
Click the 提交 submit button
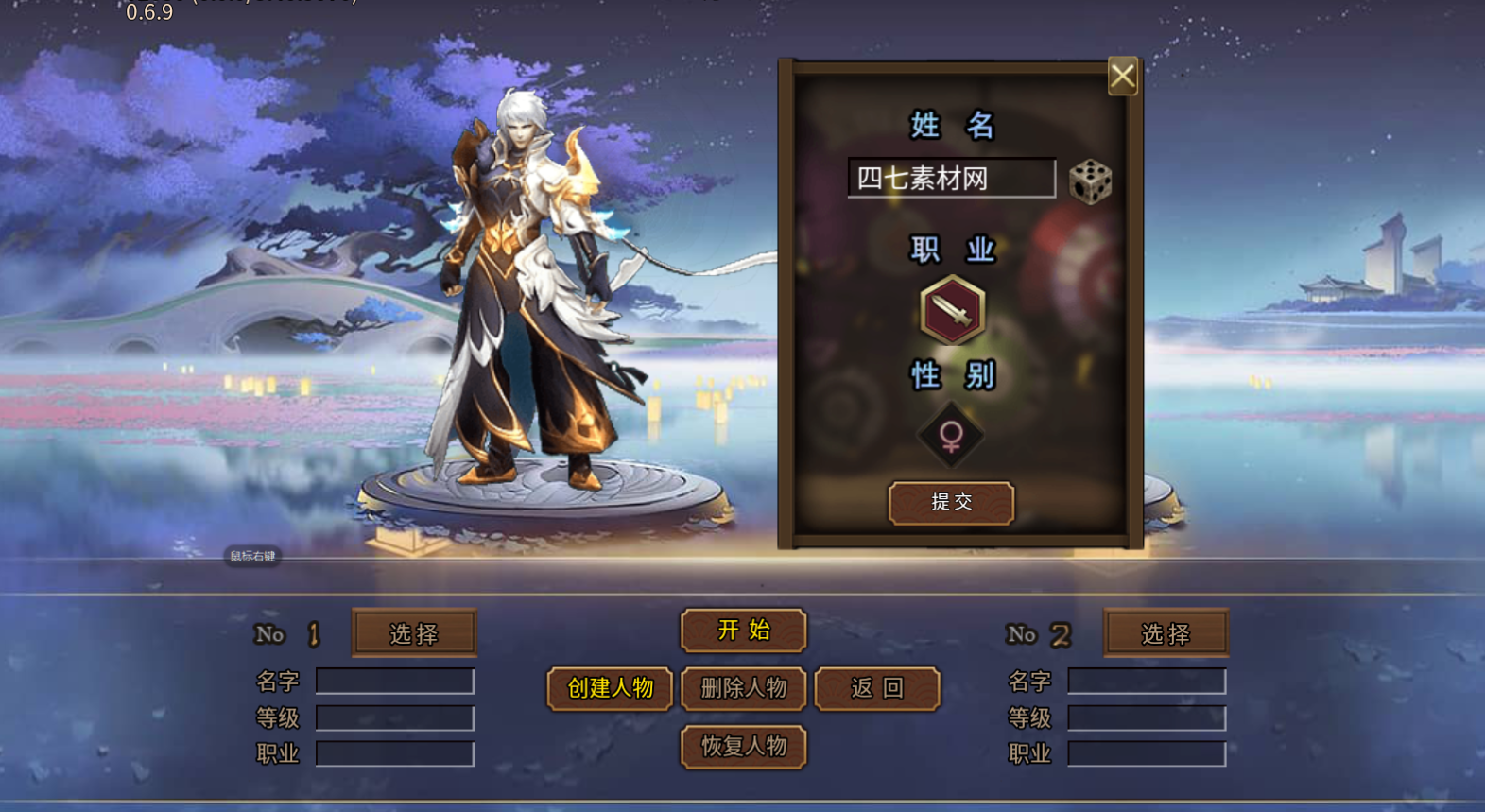tap(951, 502)
